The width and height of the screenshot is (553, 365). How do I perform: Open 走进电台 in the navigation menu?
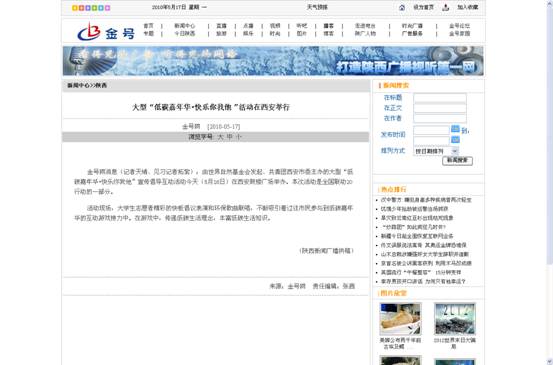(365, 26)
